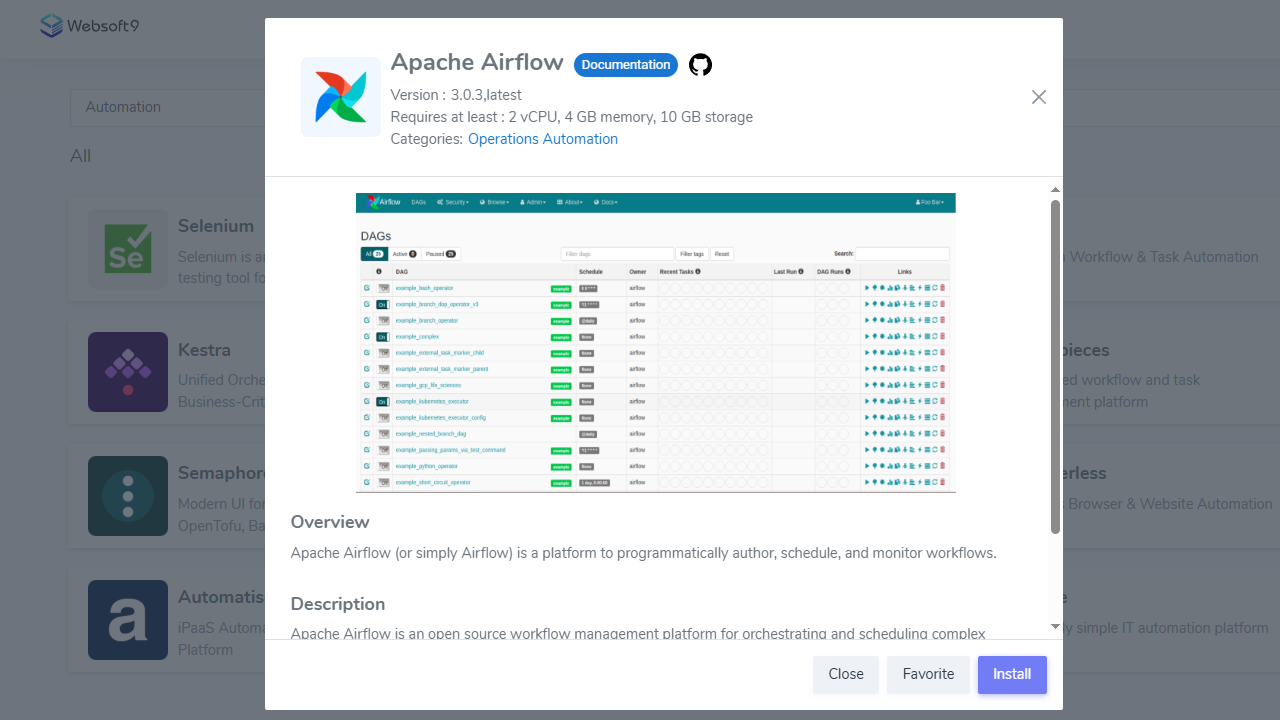Click the Websoft9 logo
The width and height of the screenshot is (1280, 720).
89,25
